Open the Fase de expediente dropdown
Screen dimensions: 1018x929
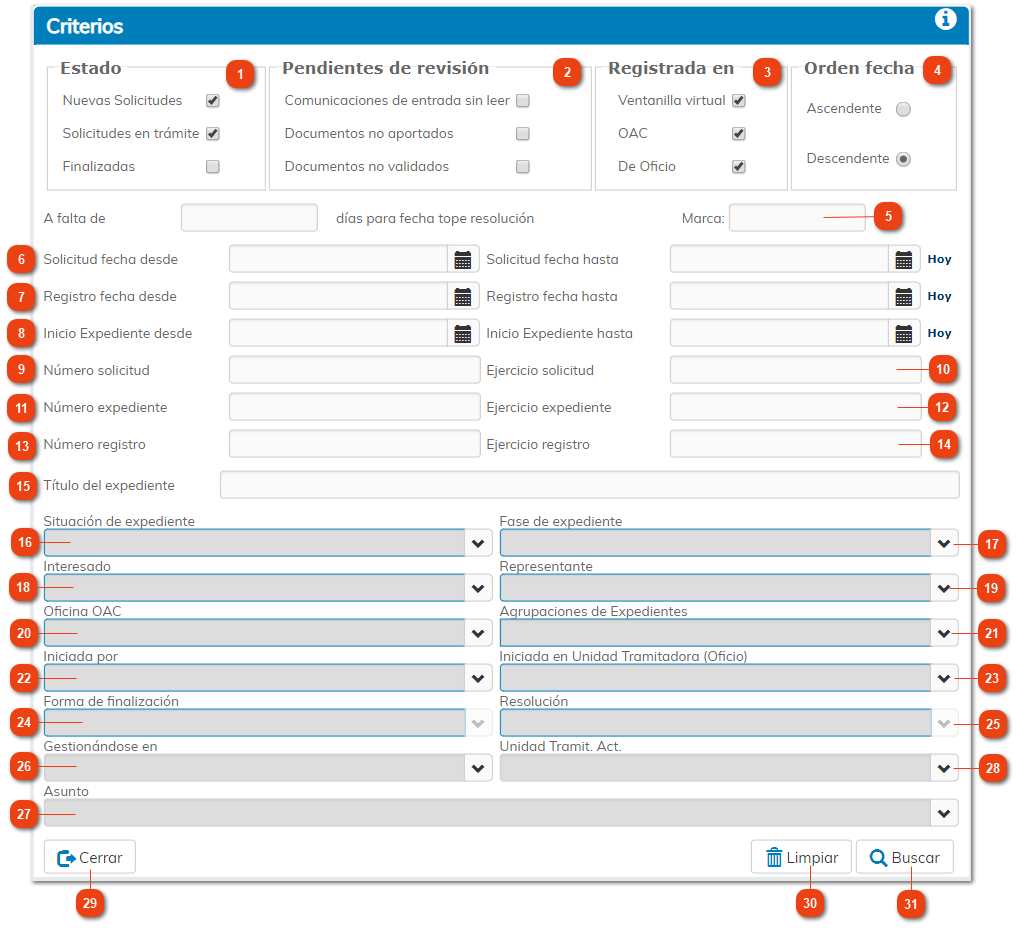(944, 543)
